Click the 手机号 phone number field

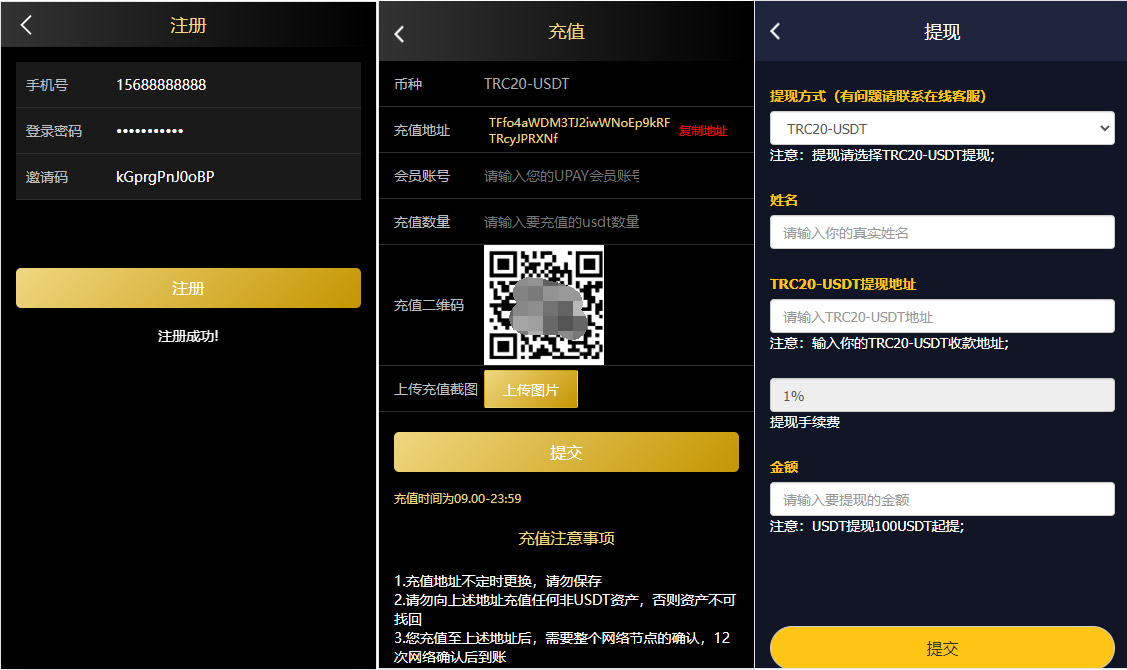tap(188, 85)
